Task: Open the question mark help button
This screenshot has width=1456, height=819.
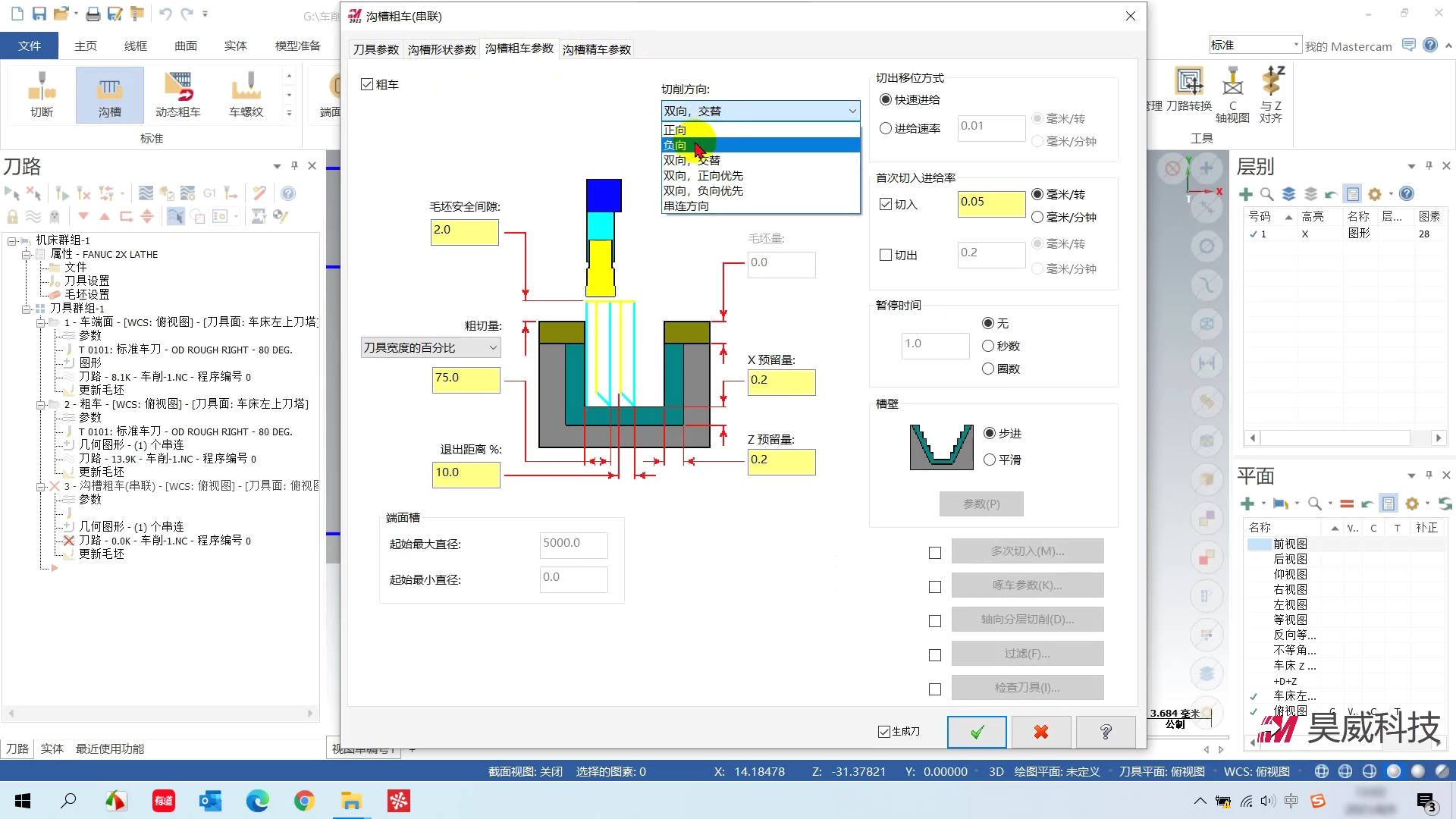Action: coord(1106,732)
